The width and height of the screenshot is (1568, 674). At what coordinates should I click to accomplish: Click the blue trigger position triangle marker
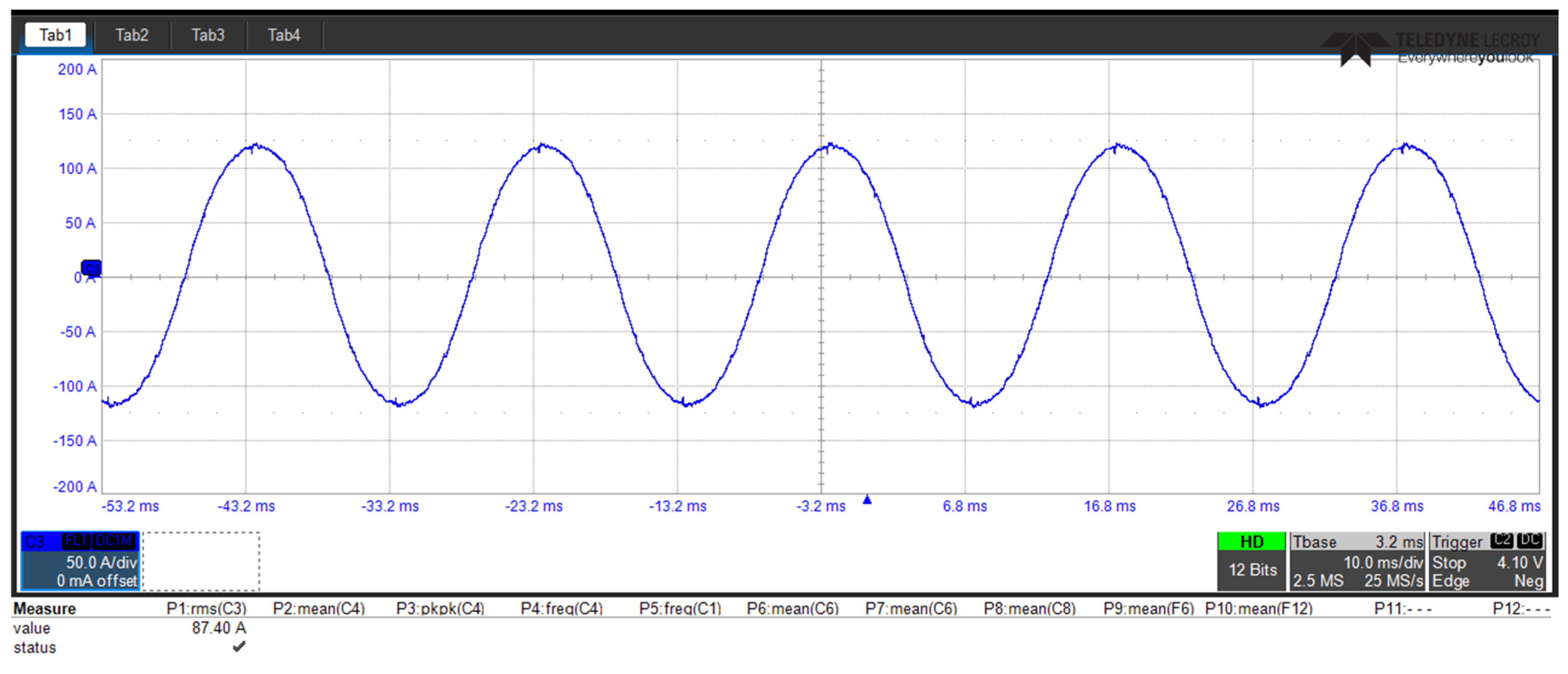click(x=867, y=500)
